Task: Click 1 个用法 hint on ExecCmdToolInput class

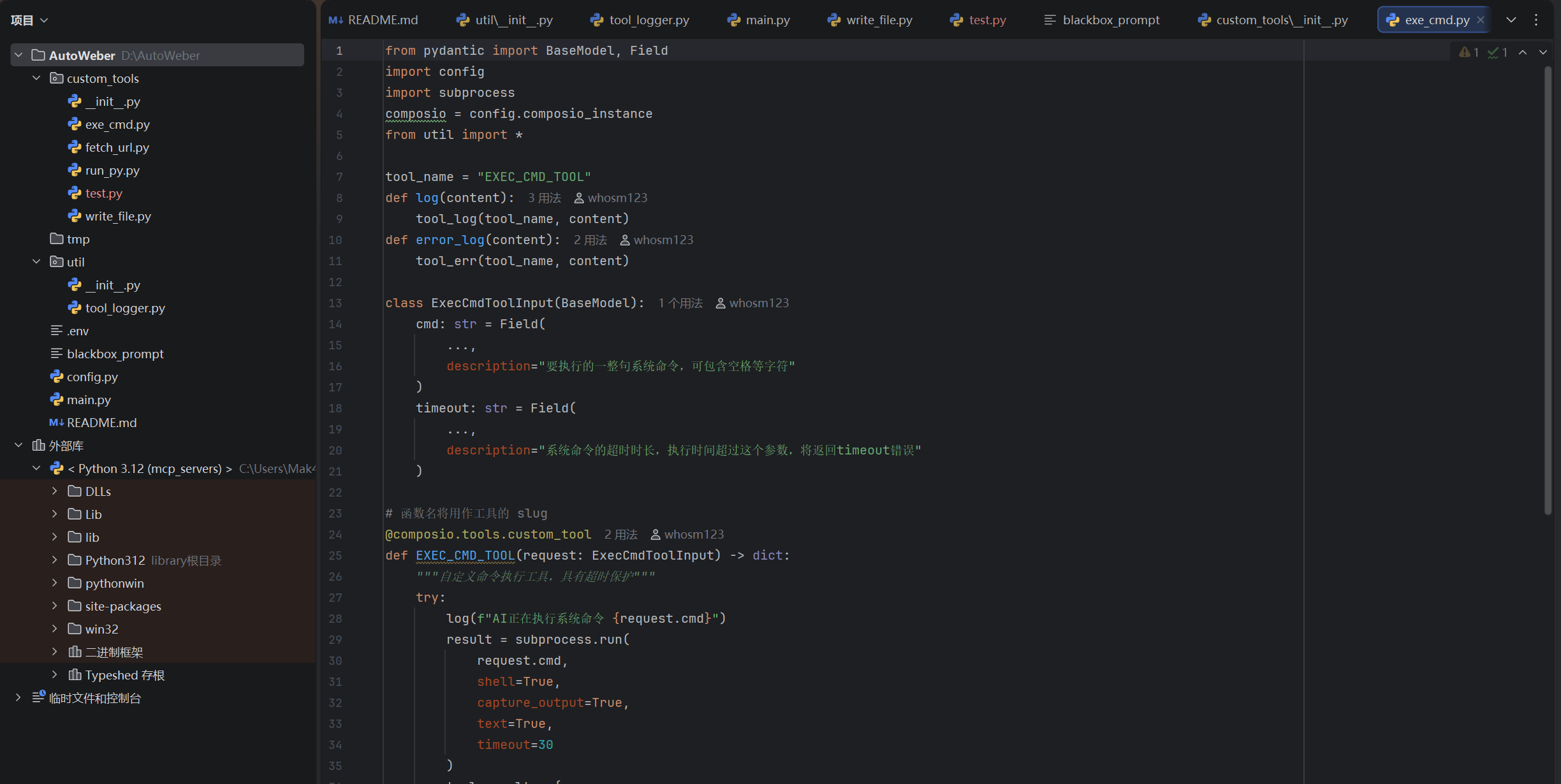Action: click(x=680, y=303)
